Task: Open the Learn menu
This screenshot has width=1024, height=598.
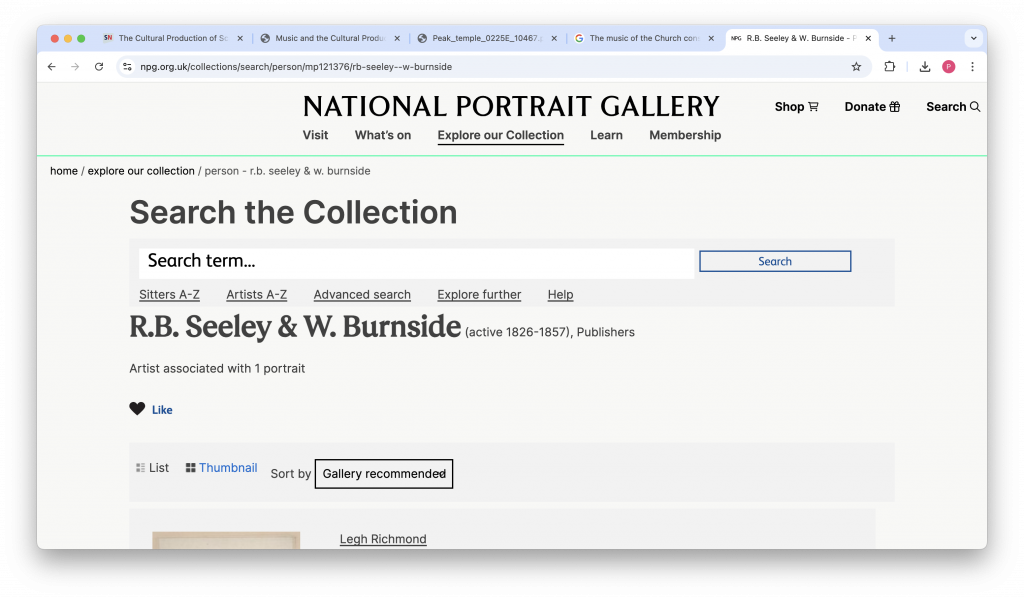Action: click(606, 135)
